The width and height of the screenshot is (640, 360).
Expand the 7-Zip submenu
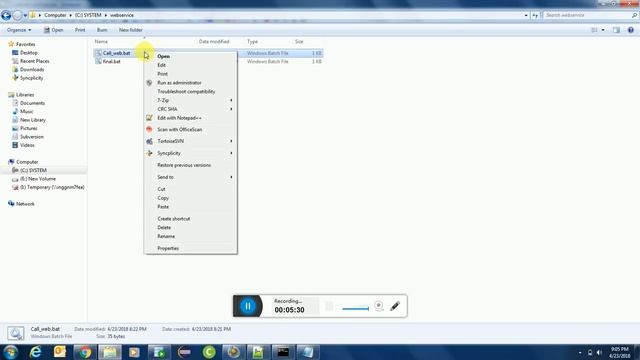tap(191, 100)
